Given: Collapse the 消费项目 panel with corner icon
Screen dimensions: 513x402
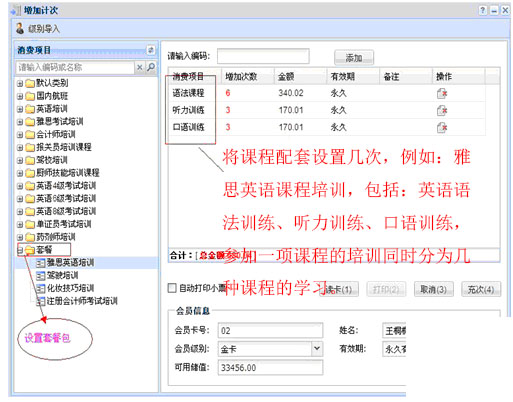Looking at the screenshot, I should pyautogui.click(x=151, y=50).
